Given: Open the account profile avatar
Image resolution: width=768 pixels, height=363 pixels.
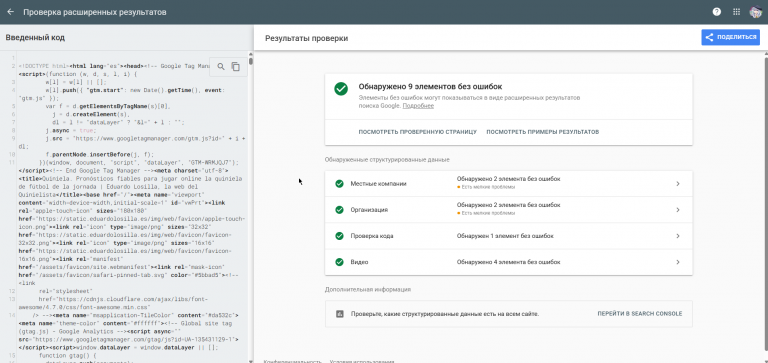Looking at the screenshot, I should tap(756, 12).
